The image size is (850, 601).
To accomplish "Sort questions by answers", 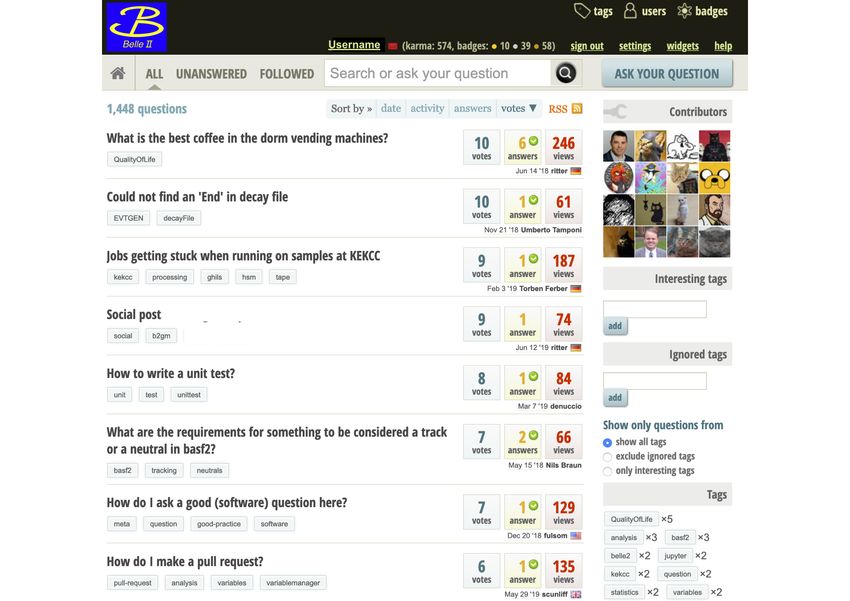I will (x=472, y=108).
